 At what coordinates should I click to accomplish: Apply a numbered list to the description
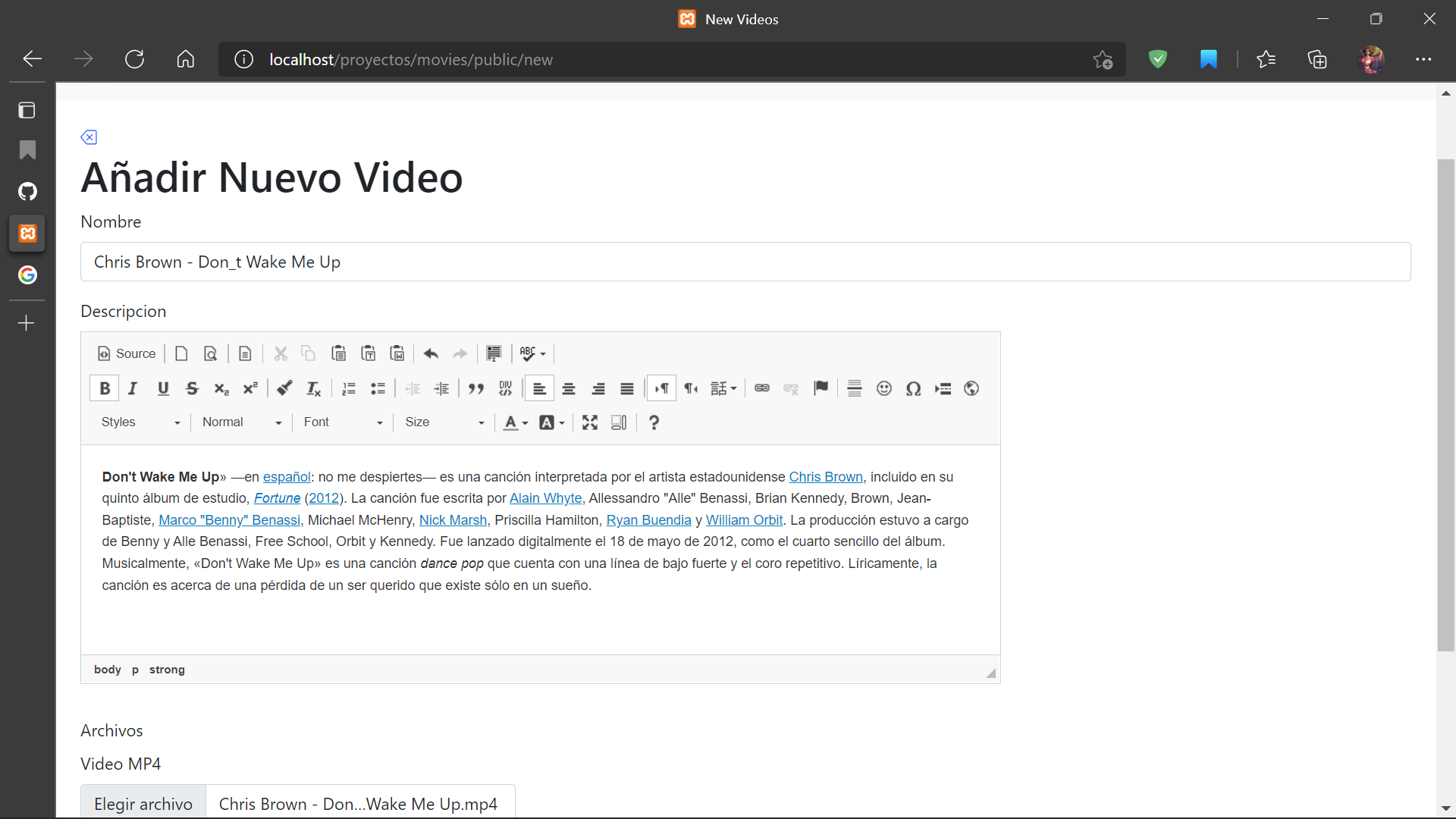pos(348,388)
